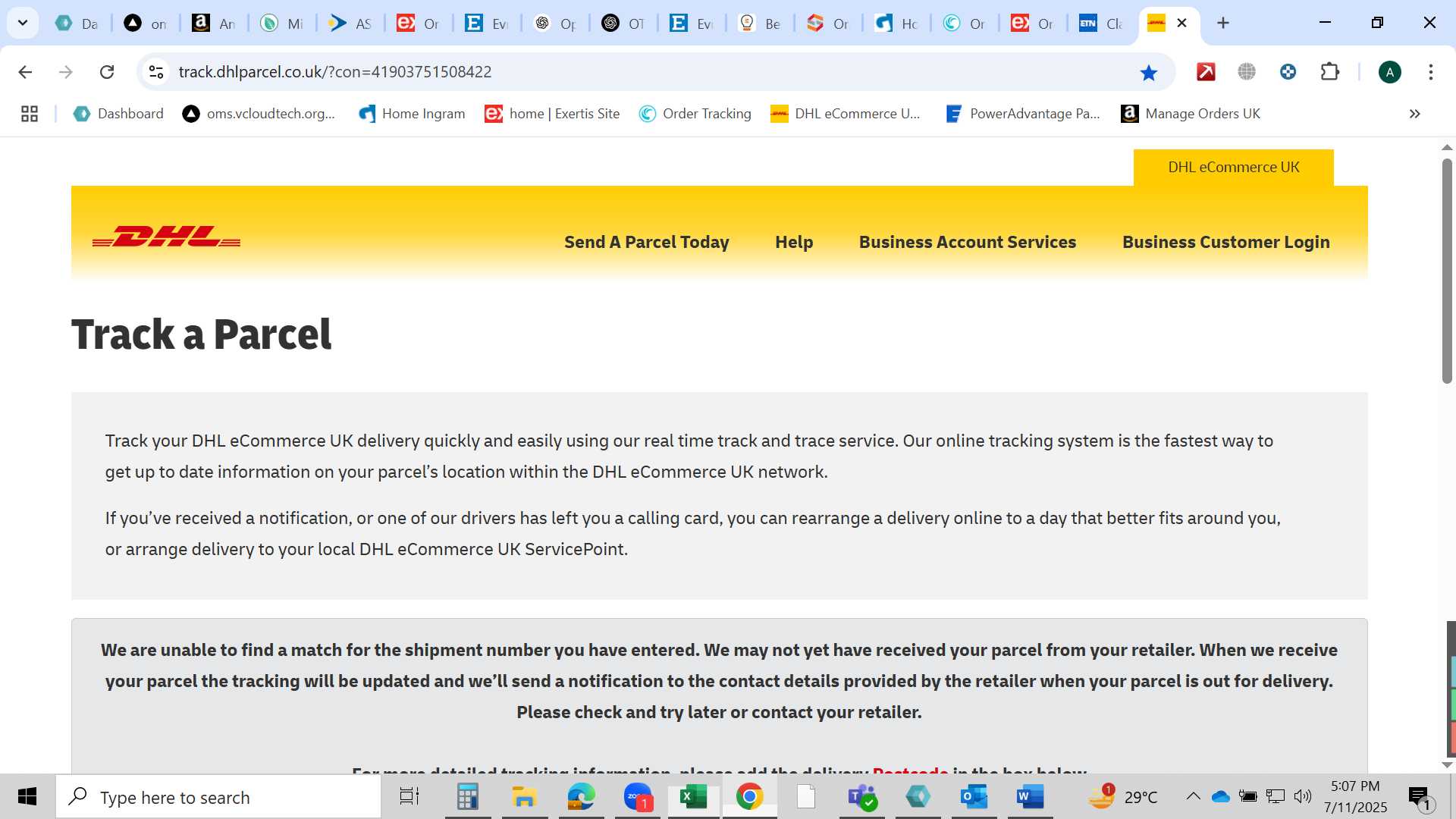Open Business Customer Login
This screenshot has height=819, width=1456.
(x=1225, y=242)
